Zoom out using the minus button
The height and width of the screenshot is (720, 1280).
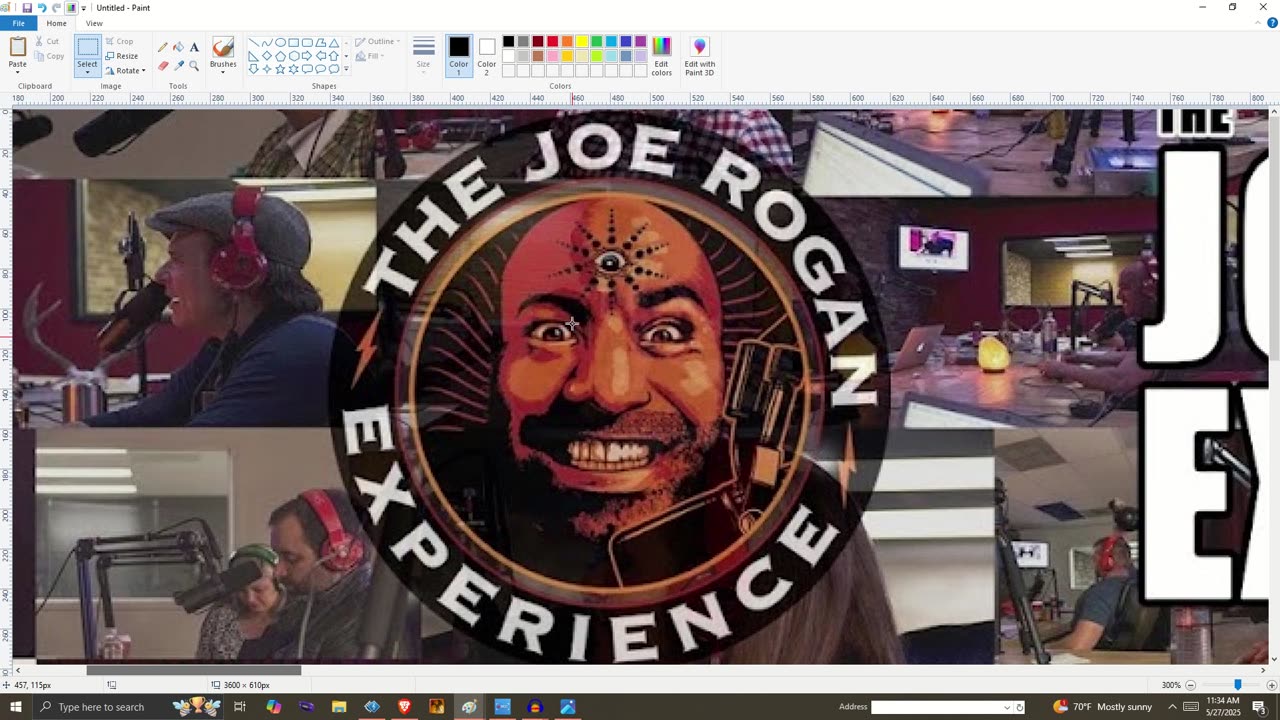click(1190, 685)
